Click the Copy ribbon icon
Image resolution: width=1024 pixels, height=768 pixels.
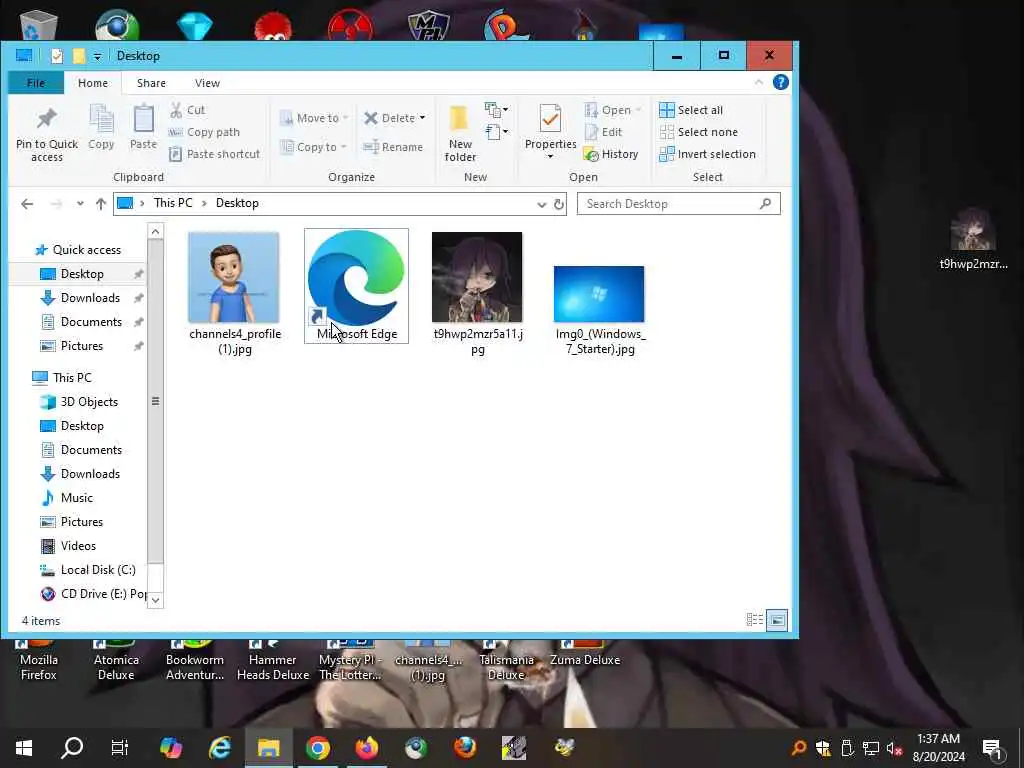pos(101,127)
